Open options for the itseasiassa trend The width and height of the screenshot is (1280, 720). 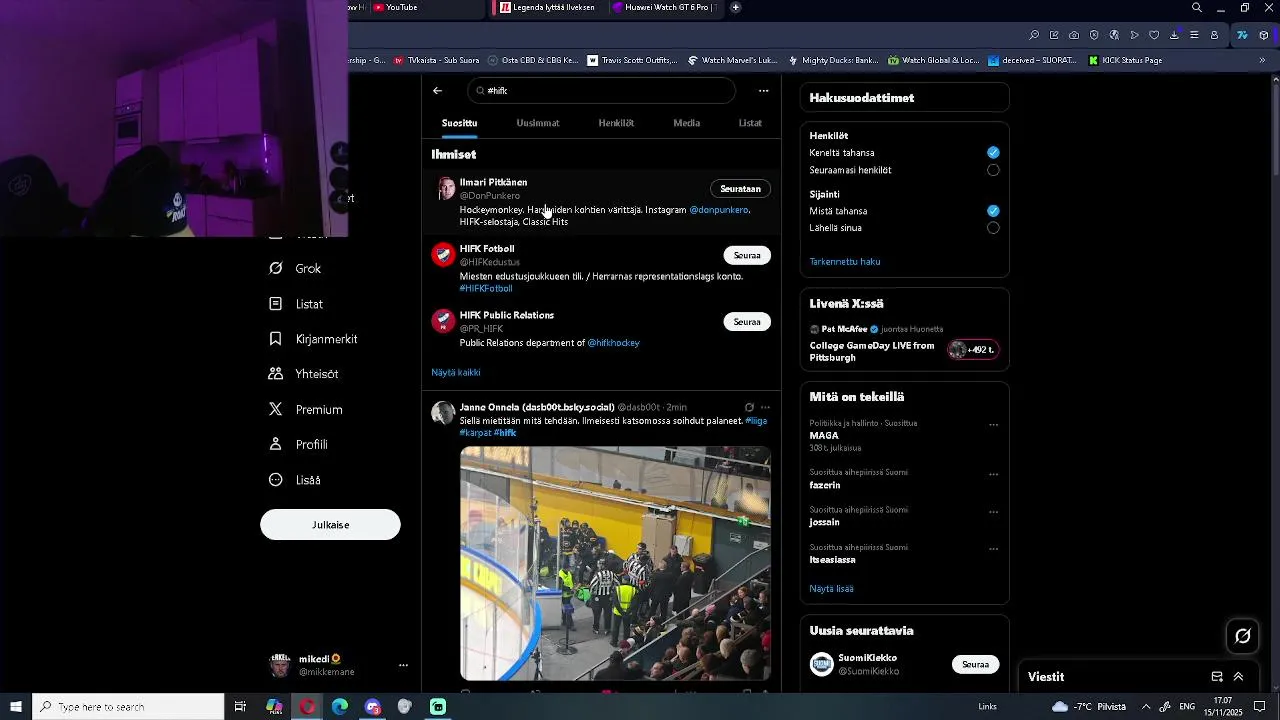point(993,549)
